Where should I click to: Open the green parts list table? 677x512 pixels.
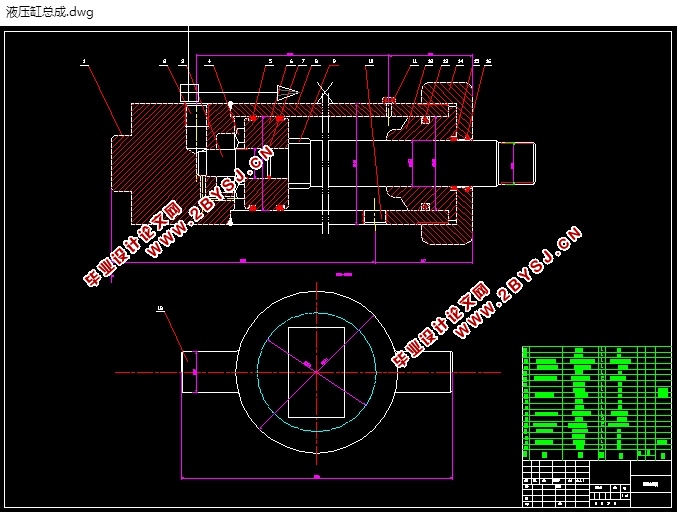click(595, 402)
